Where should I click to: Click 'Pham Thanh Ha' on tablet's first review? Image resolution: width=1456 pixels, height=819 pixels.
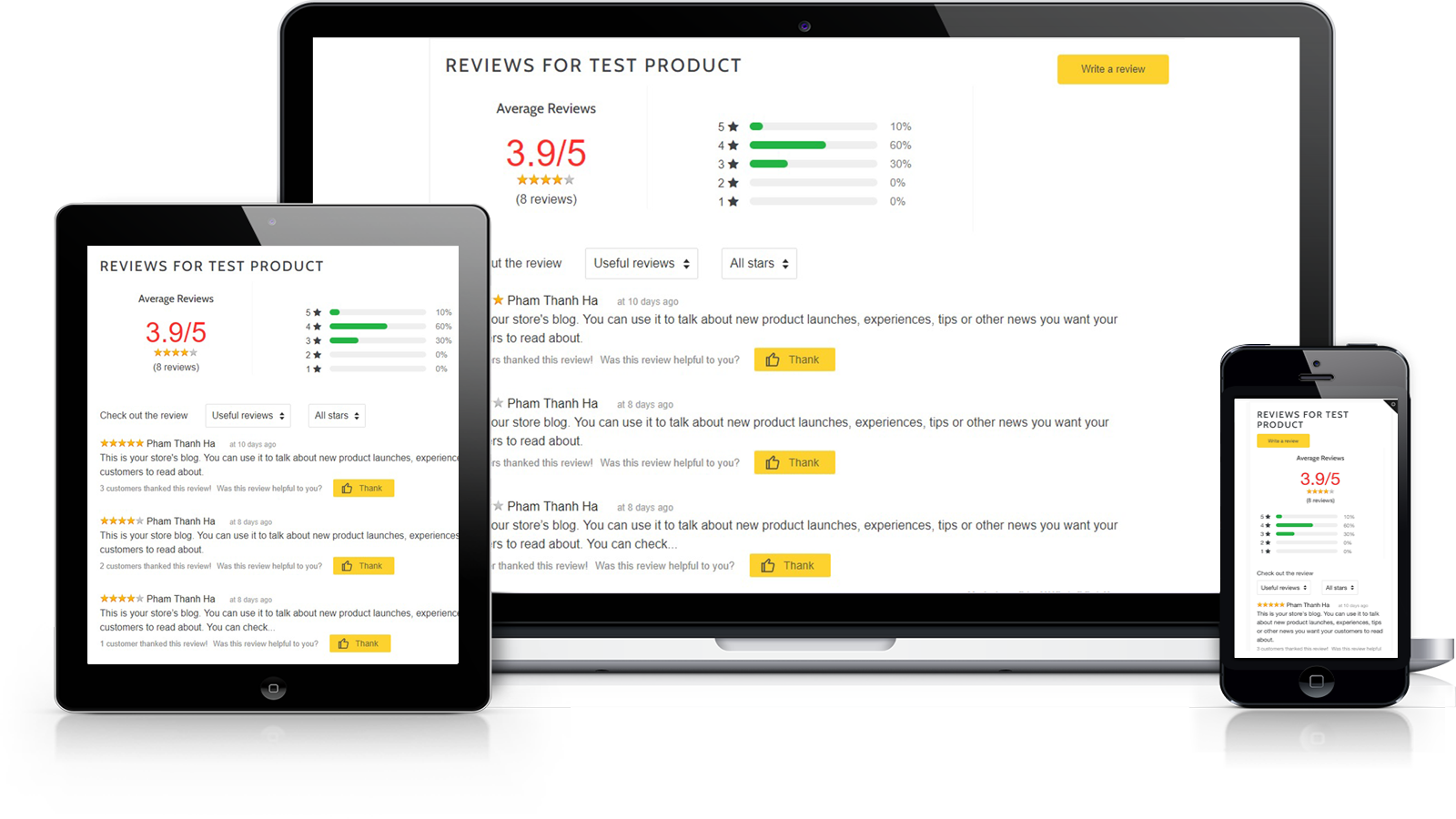coord(180,444)
